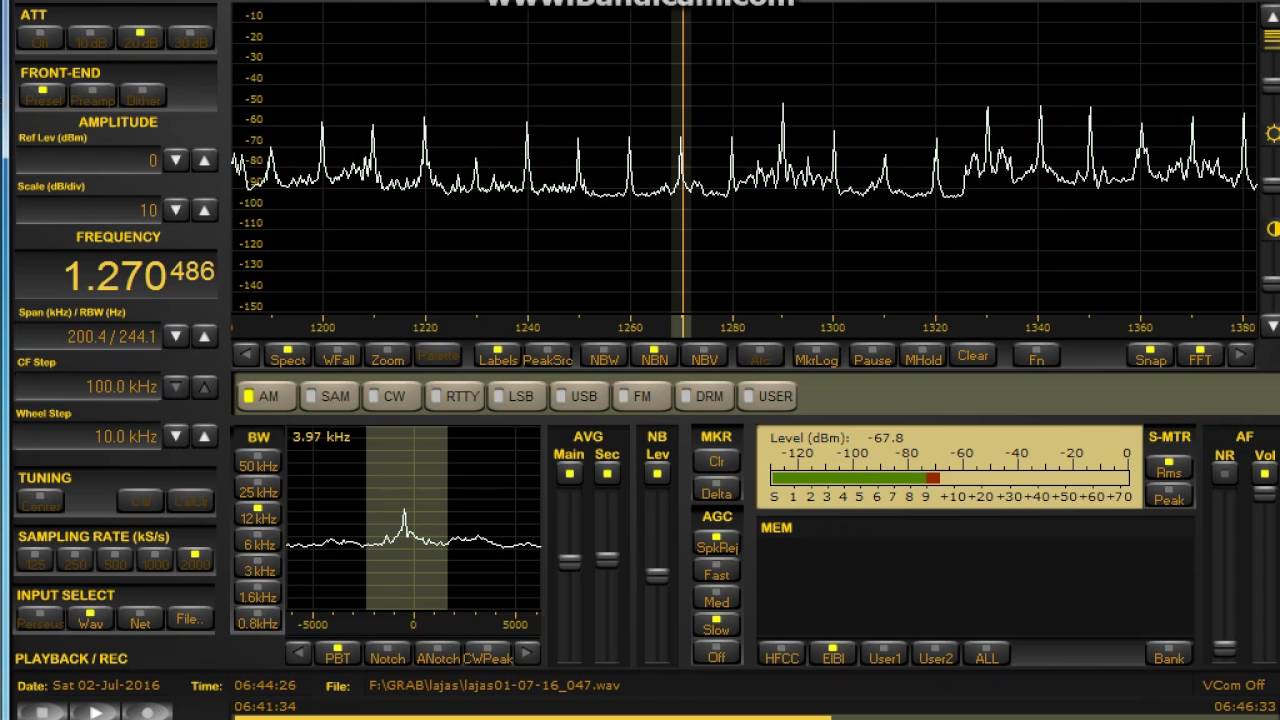Set AGC to Fast
Image resolution: width=1280 pixels, height=720 pixels.
[716, 572]
